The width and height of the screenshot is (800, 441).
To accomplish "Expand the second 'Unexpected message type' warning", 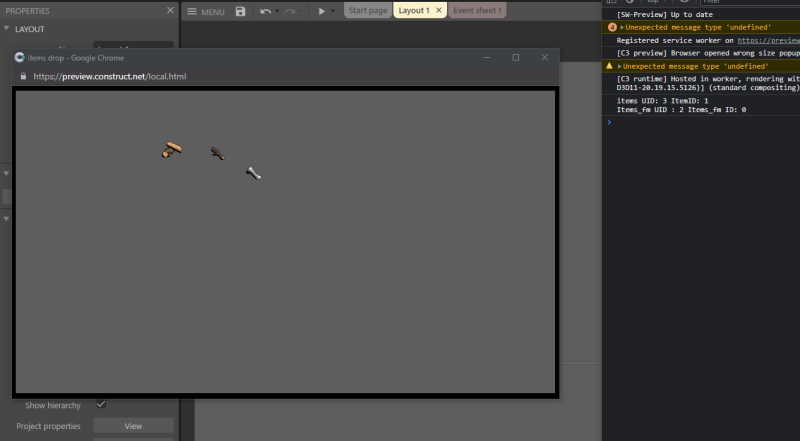I will 619,66.
